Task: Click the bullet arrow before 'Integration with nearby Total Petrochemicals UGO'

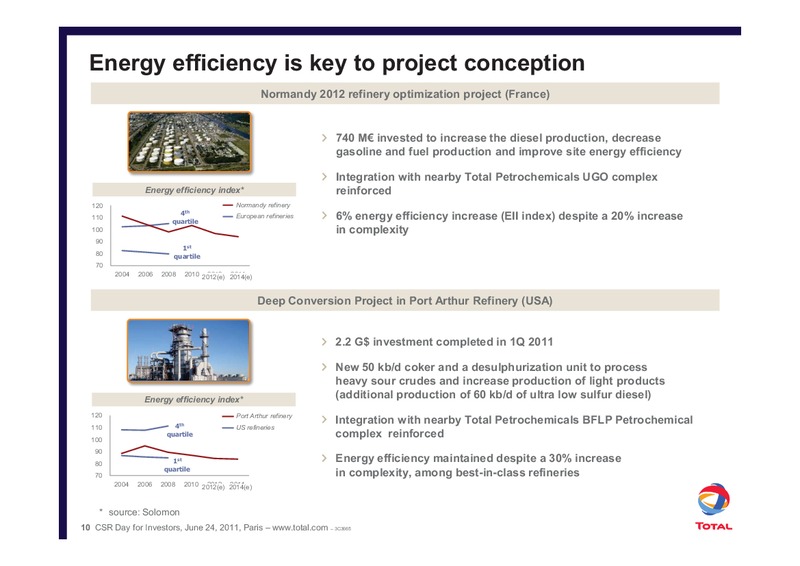Action: [x=324, y=177]
